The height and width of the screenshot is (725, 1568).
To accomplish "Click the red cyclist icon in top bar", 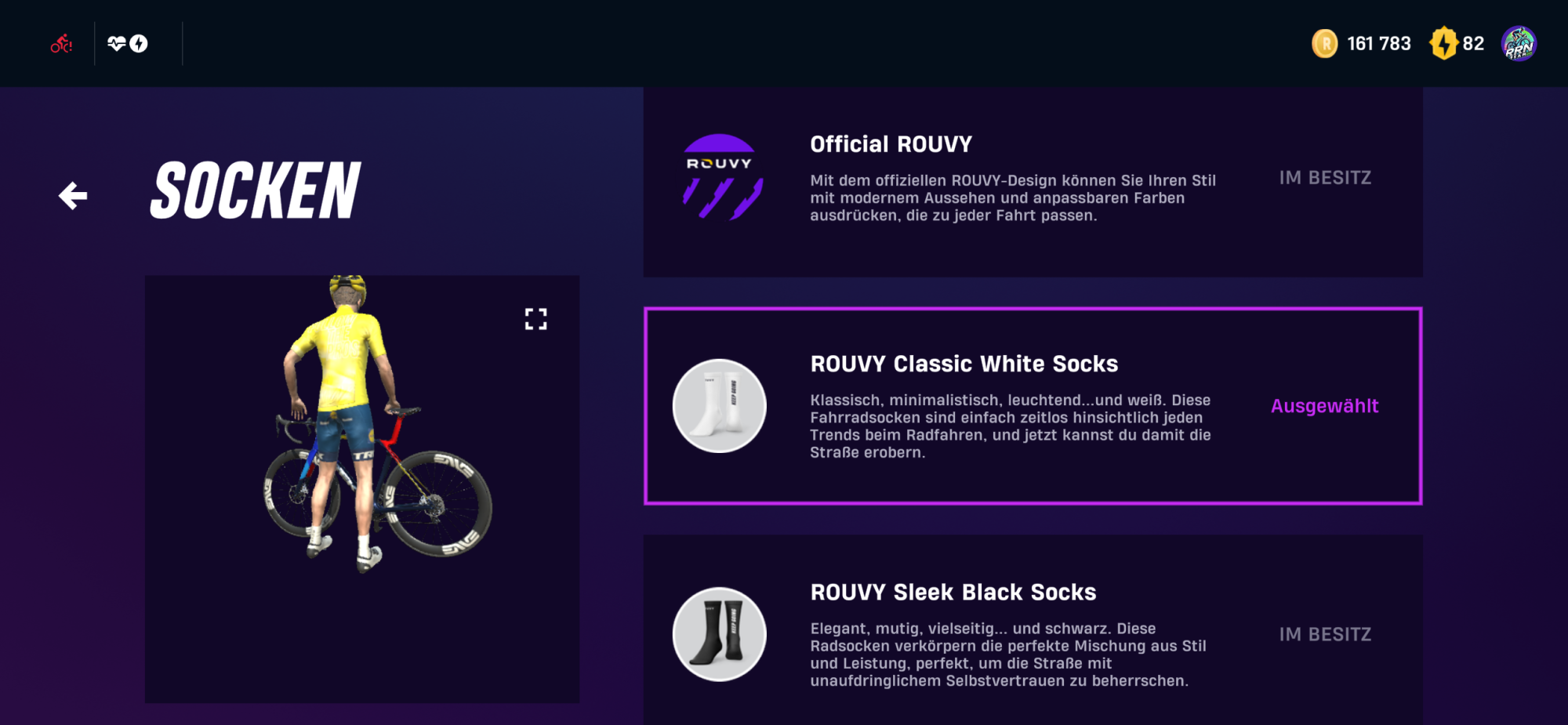I will [x=61, y=44].
